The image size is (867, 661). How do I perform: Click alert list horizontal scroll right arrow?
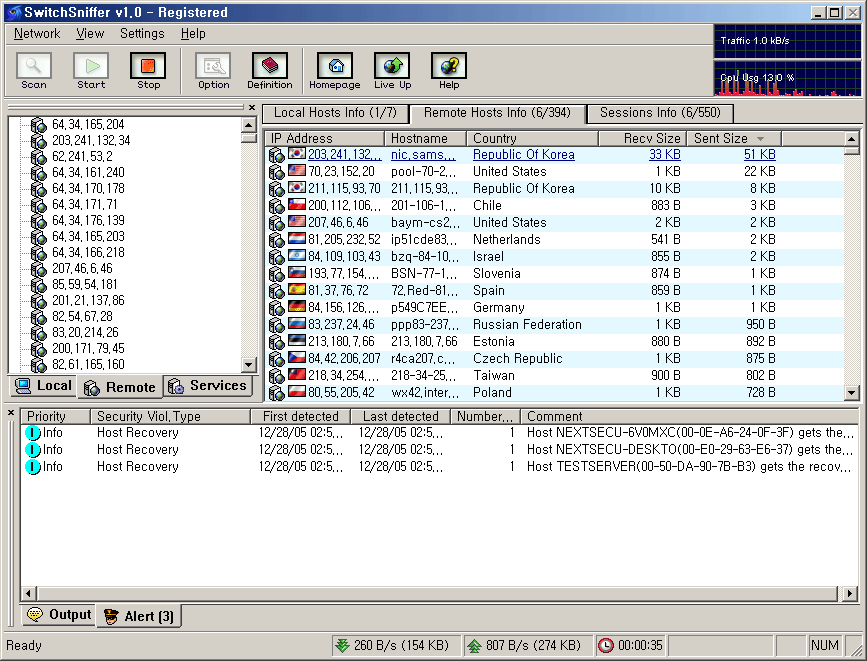click(x=850, y=594)
